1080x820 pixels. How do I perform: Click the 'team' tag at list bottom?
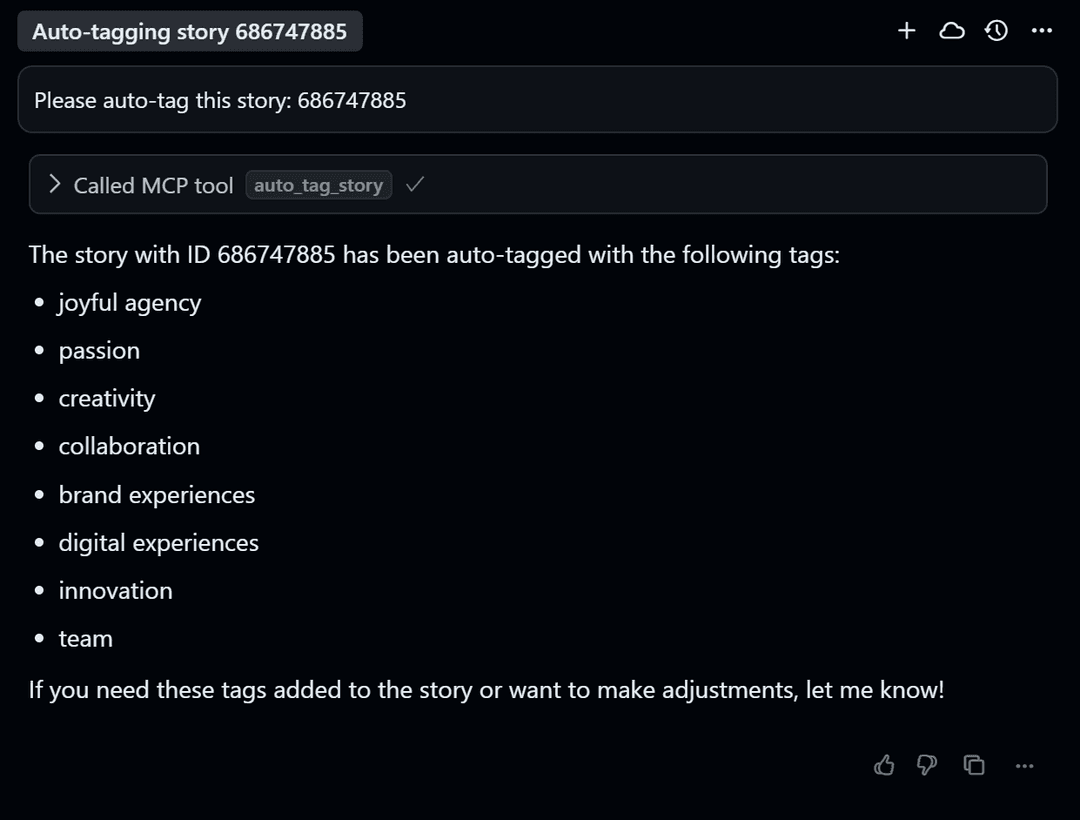[x=85, y=638]
